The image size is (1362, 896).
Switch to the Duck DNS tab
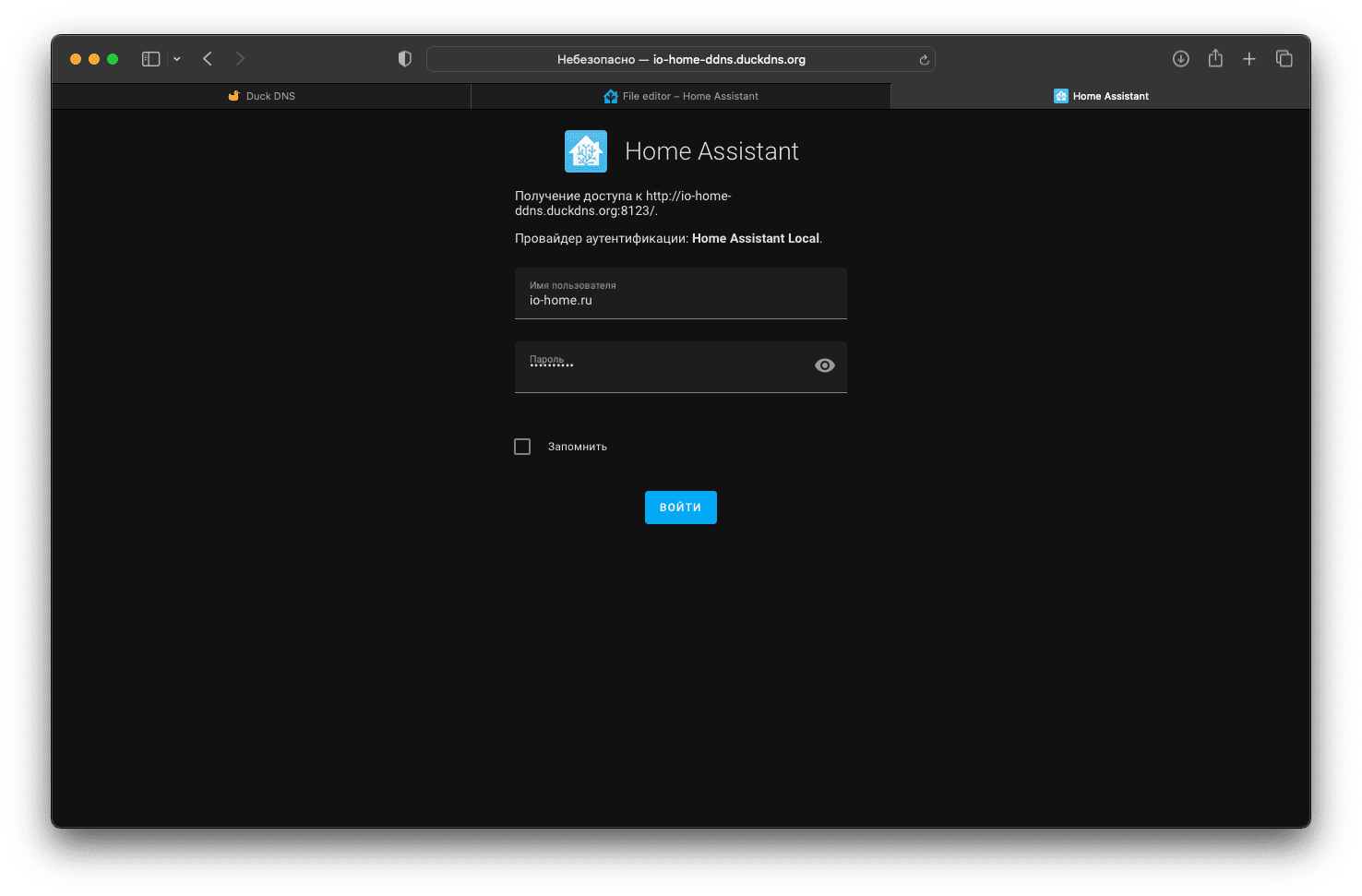pos(262,96)
